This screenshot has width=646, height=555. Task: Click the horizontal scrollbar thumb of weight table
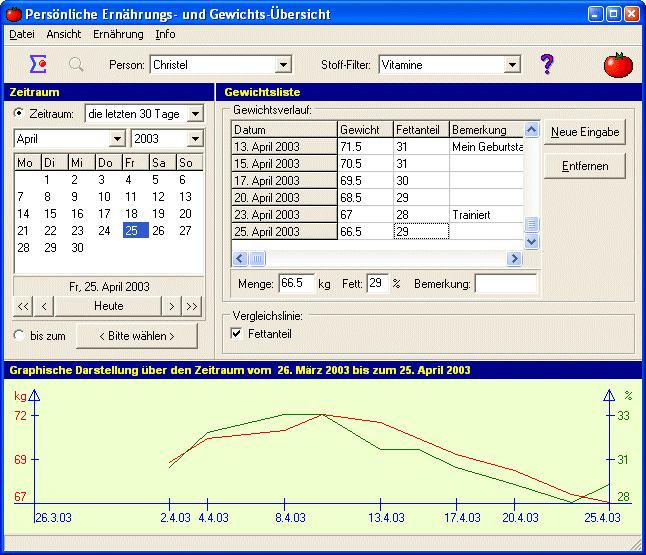click(257, 259)
